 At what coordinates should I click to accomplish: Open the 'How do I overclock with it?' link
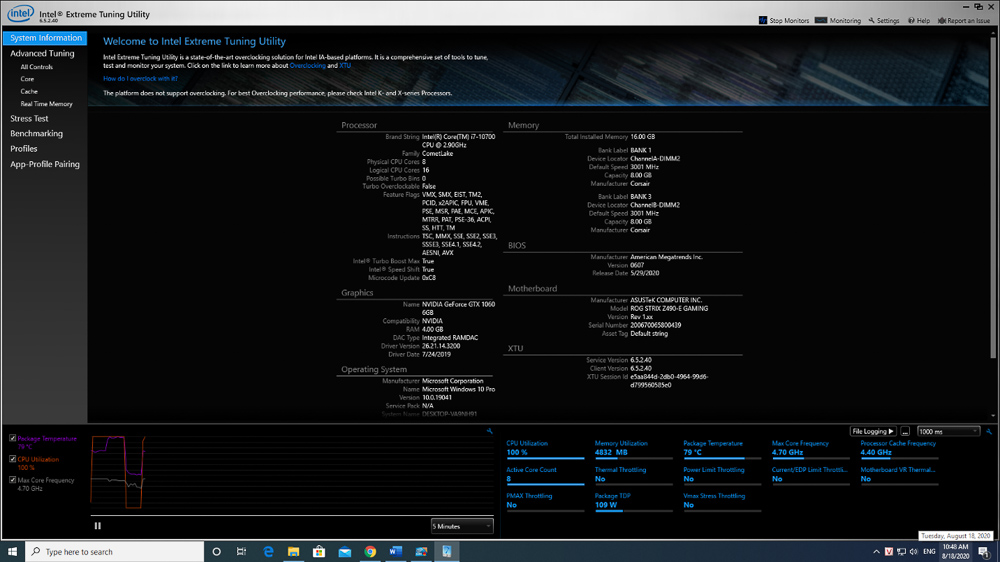coord(140,78)
